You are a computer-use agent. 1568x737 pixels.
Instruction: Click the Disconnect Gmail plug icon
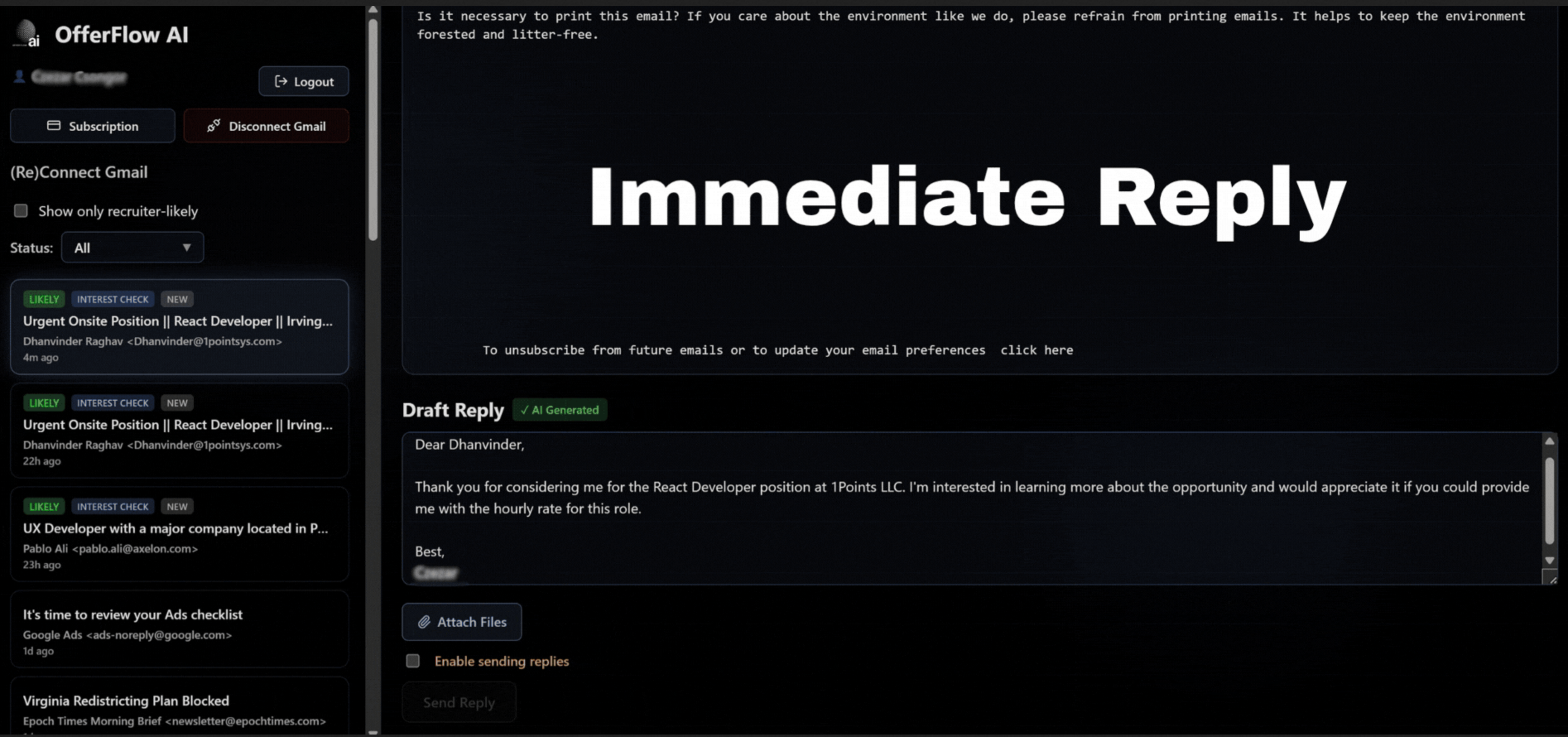click(x=213, y=126)
